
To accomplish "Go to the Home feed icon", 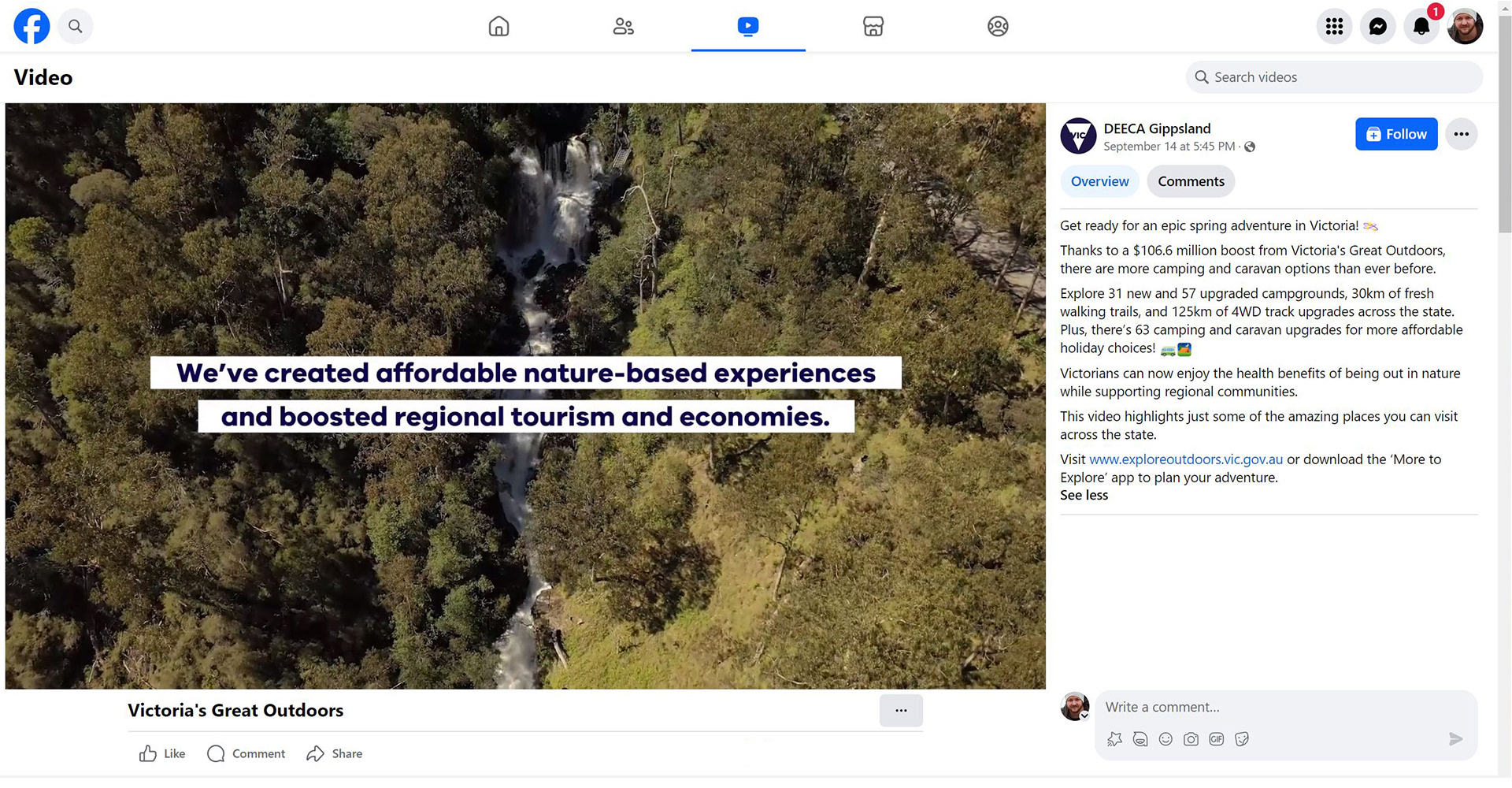I will click(x=498, y=26).
